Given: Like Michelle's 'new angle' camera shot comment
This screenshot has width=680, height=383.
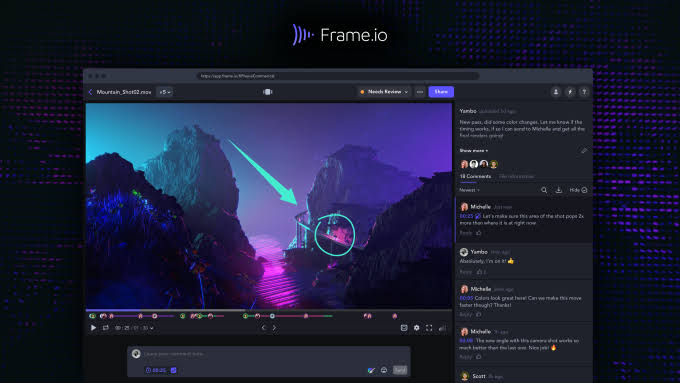Looking at the screenshot, I should pos(479,357).
